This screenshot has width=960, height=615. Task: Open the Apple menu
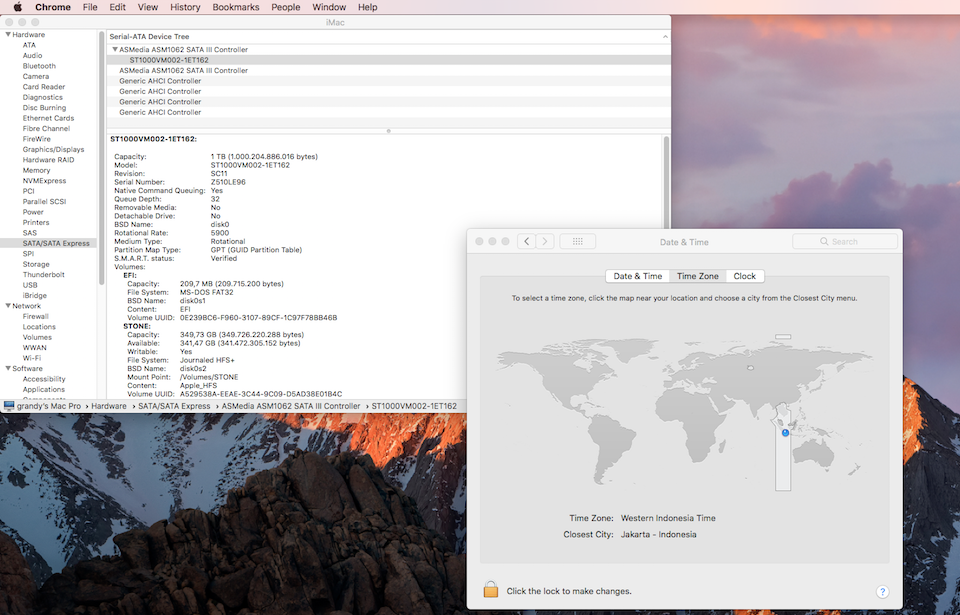click(17, 7)
